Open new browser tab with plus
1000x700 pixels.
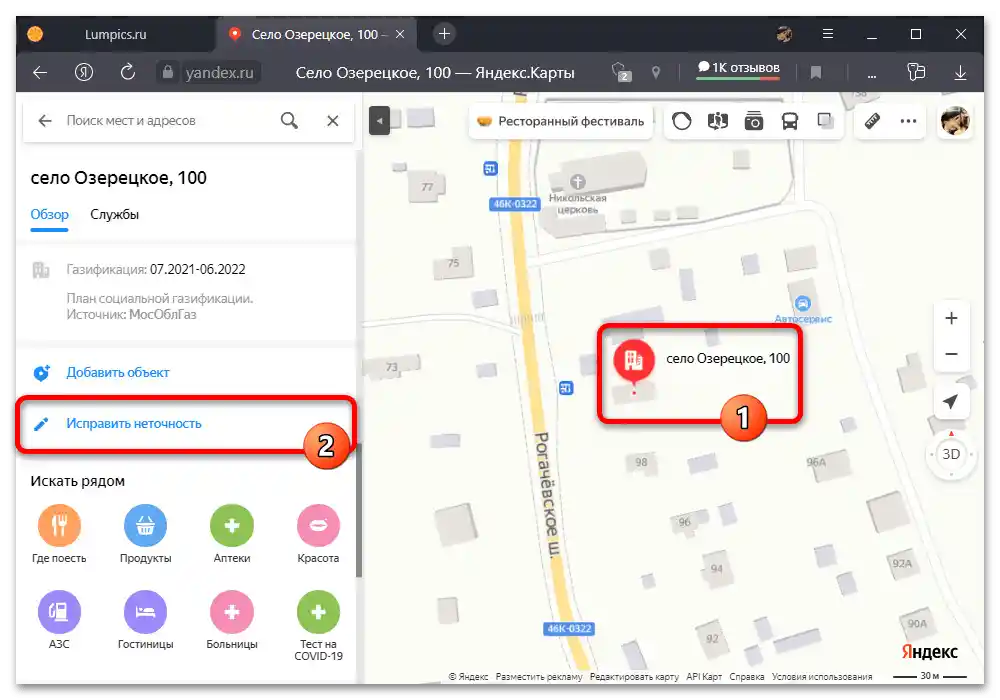(x=445, y=34)
